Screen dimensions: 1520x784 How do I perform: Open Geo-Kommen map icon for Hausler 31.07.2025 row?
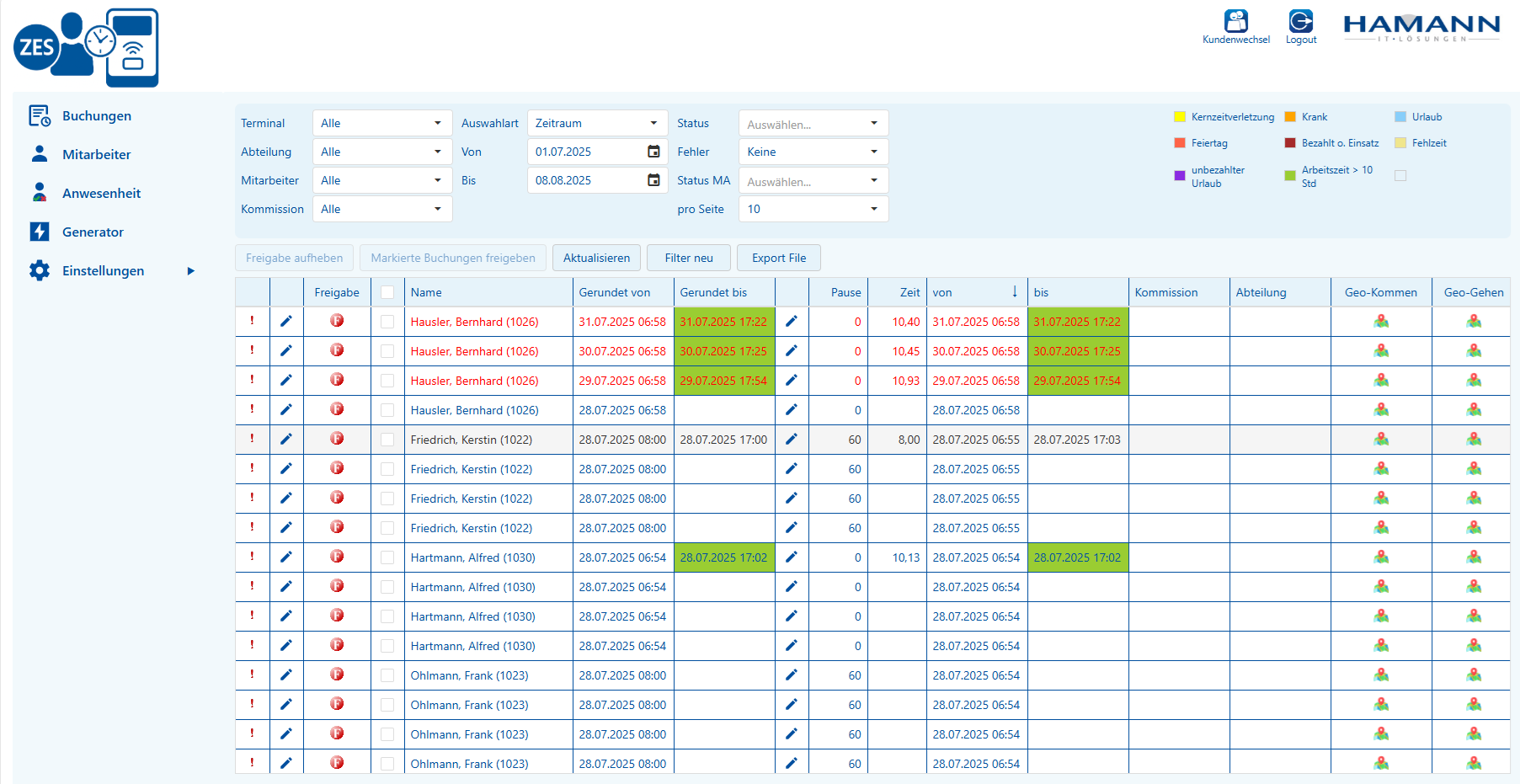[x=1381, y=321]
